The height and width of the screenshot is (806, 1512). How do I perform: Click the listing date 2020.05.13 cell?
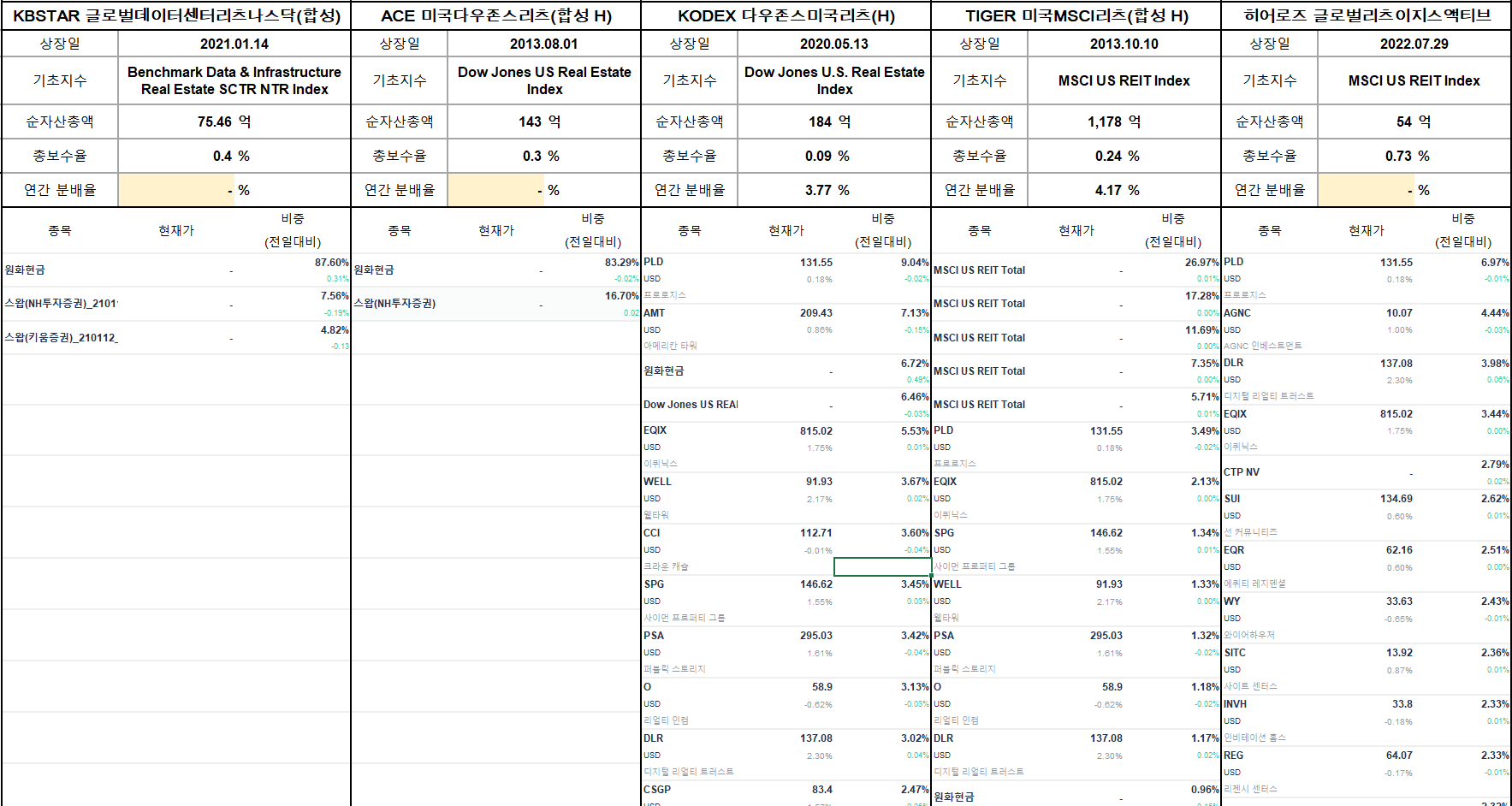[834, 44]
